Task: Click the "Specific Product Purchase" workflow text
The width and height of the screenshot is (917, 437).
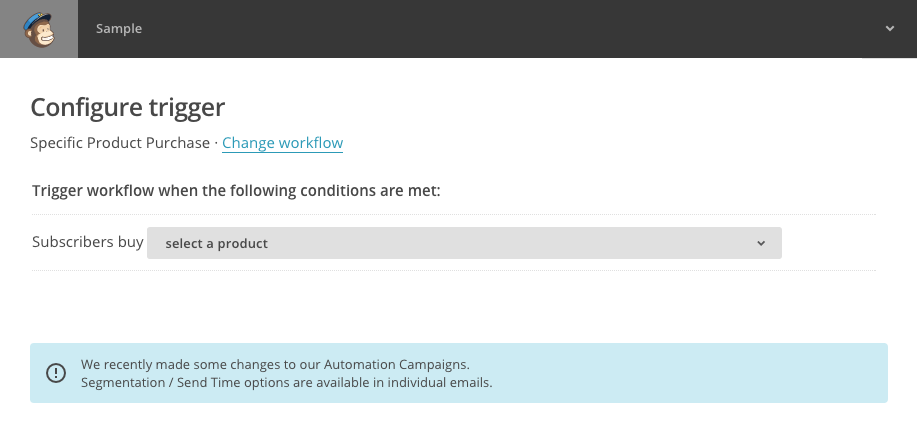Action: [120, 143]
